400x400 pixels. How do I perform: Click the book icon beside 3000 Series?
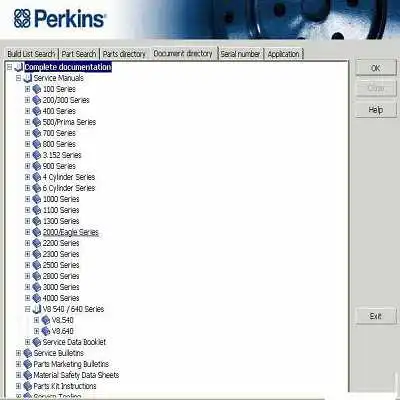coord(37,287)
